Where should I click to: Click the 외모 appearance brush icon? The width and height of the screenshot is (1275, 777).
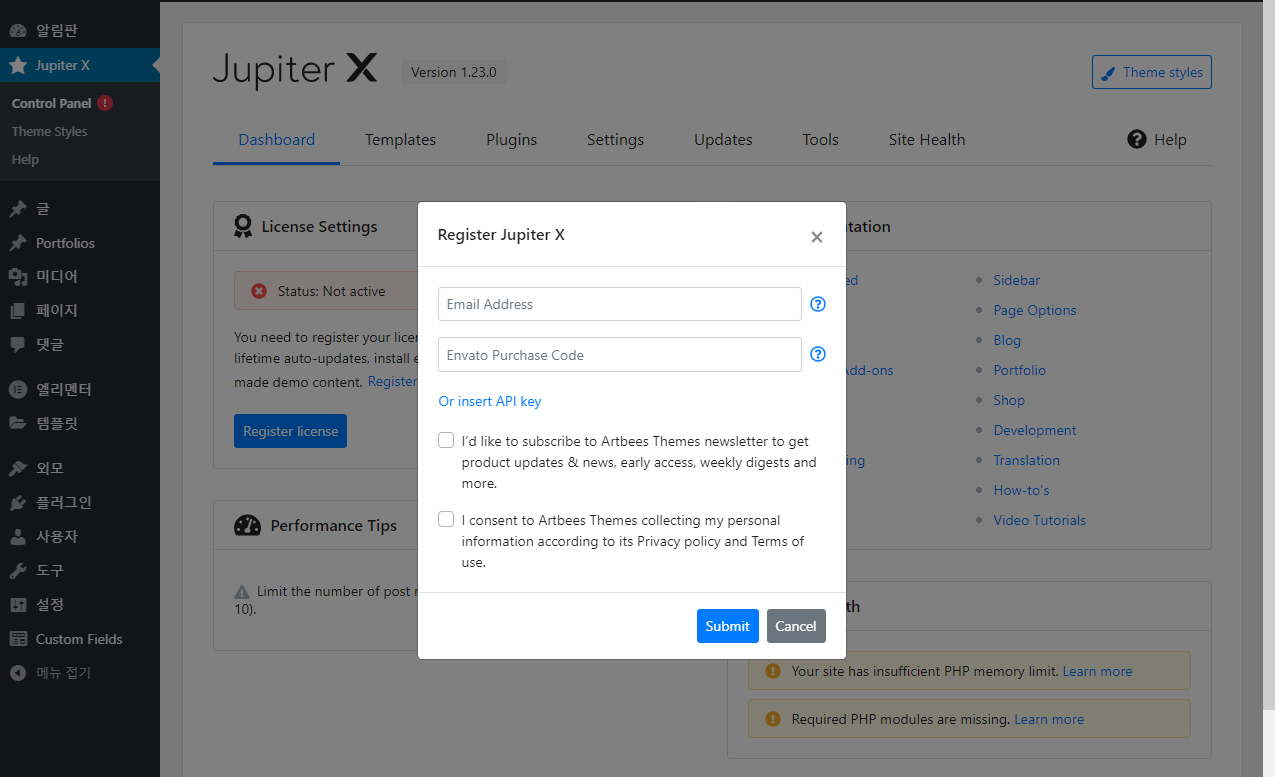[18, 468]
